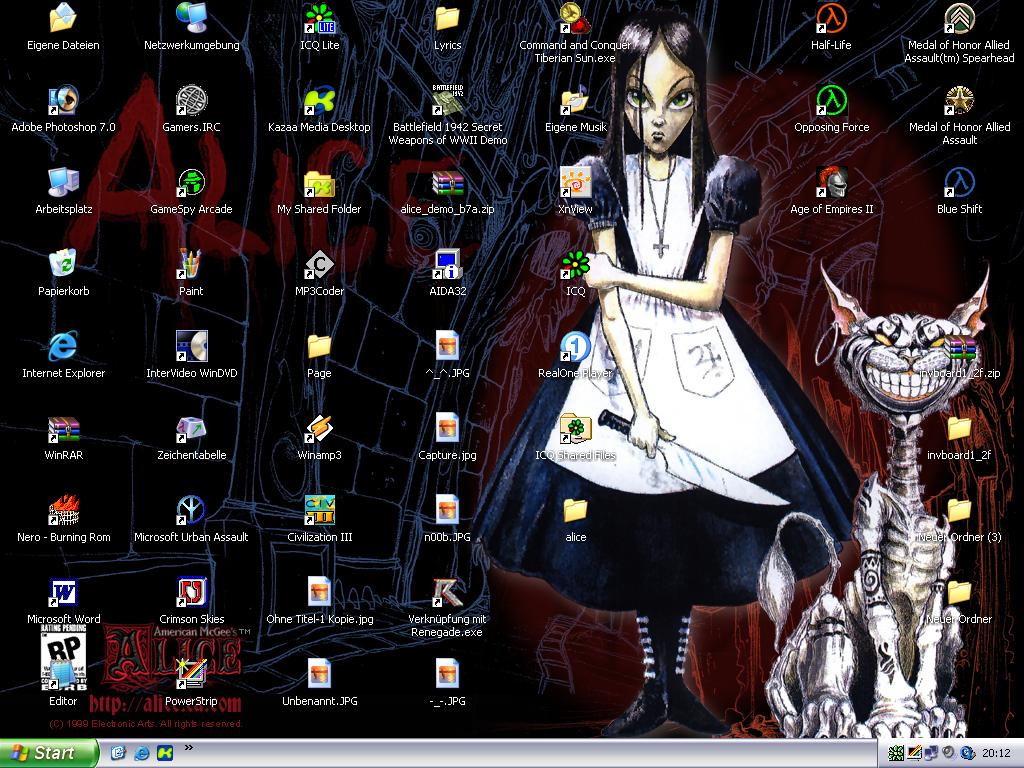Open Arbeitsplatz icon
The image size is (1024, 768).
[x=63, y=183]
